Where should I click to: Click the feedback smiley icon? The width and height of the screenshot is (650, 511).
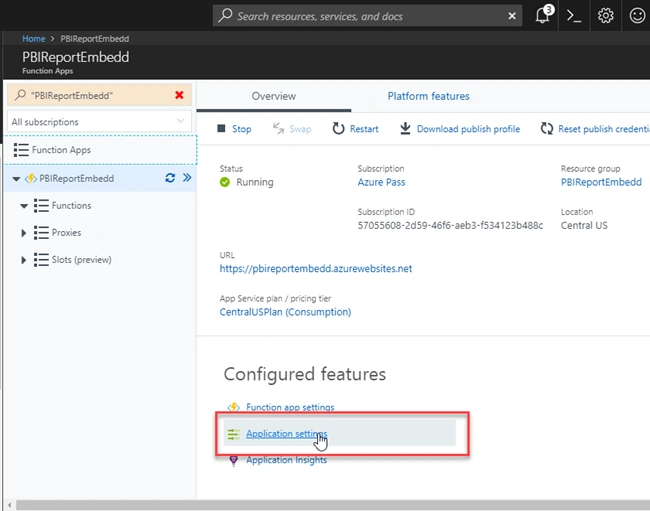[637, 16]
